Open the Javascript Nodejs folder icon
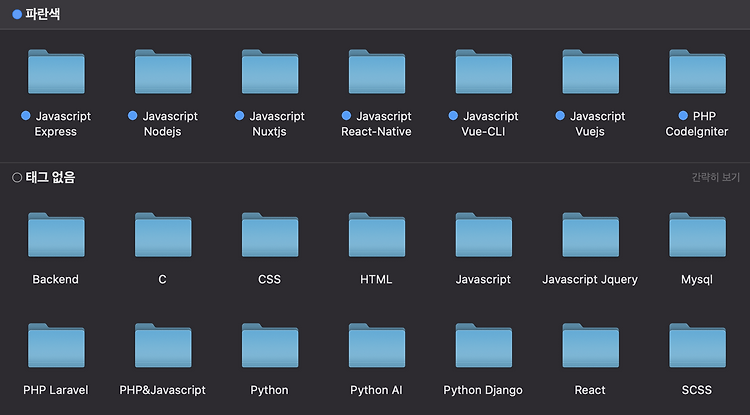750x415 pixels. pos(163,72)
